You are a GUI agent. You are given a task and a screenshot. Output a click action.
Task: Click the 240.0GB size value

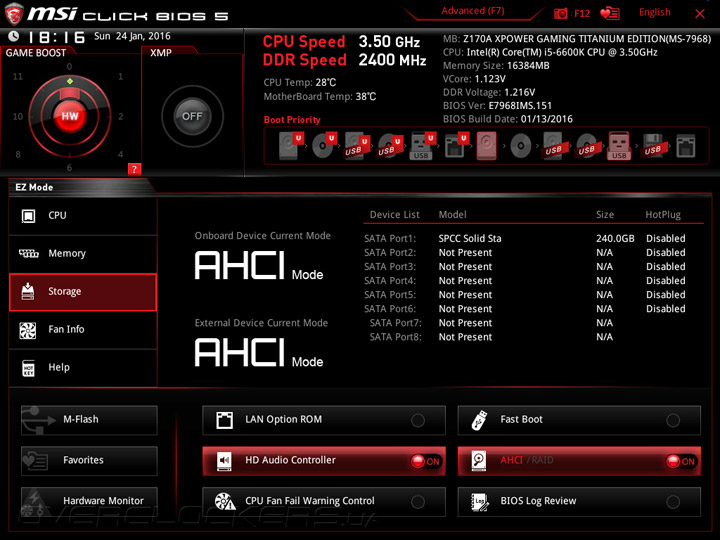click(615, 238)
